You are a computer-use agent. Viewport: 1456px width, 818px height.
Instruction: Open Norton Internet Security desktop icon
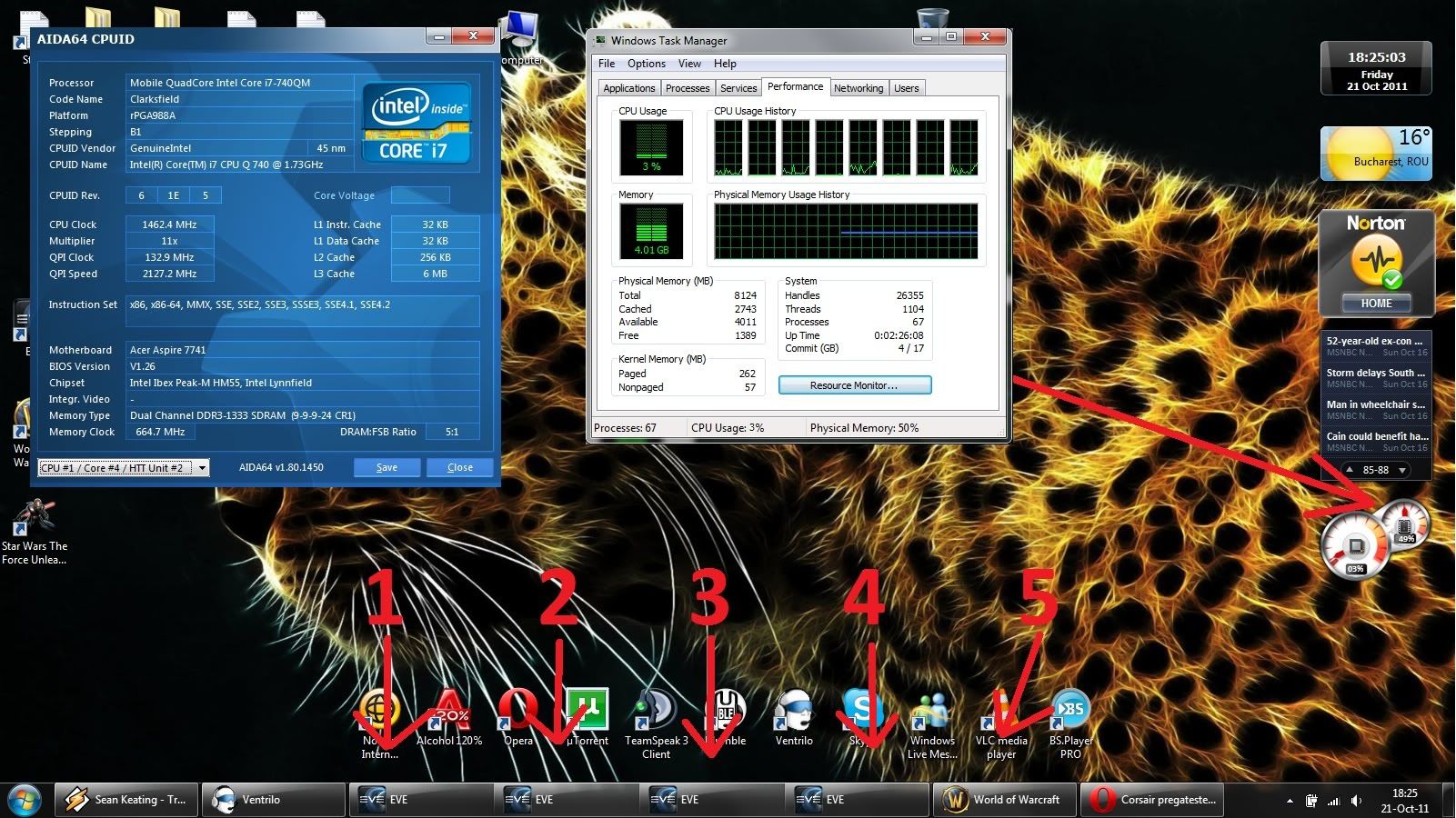coord(379,723)
